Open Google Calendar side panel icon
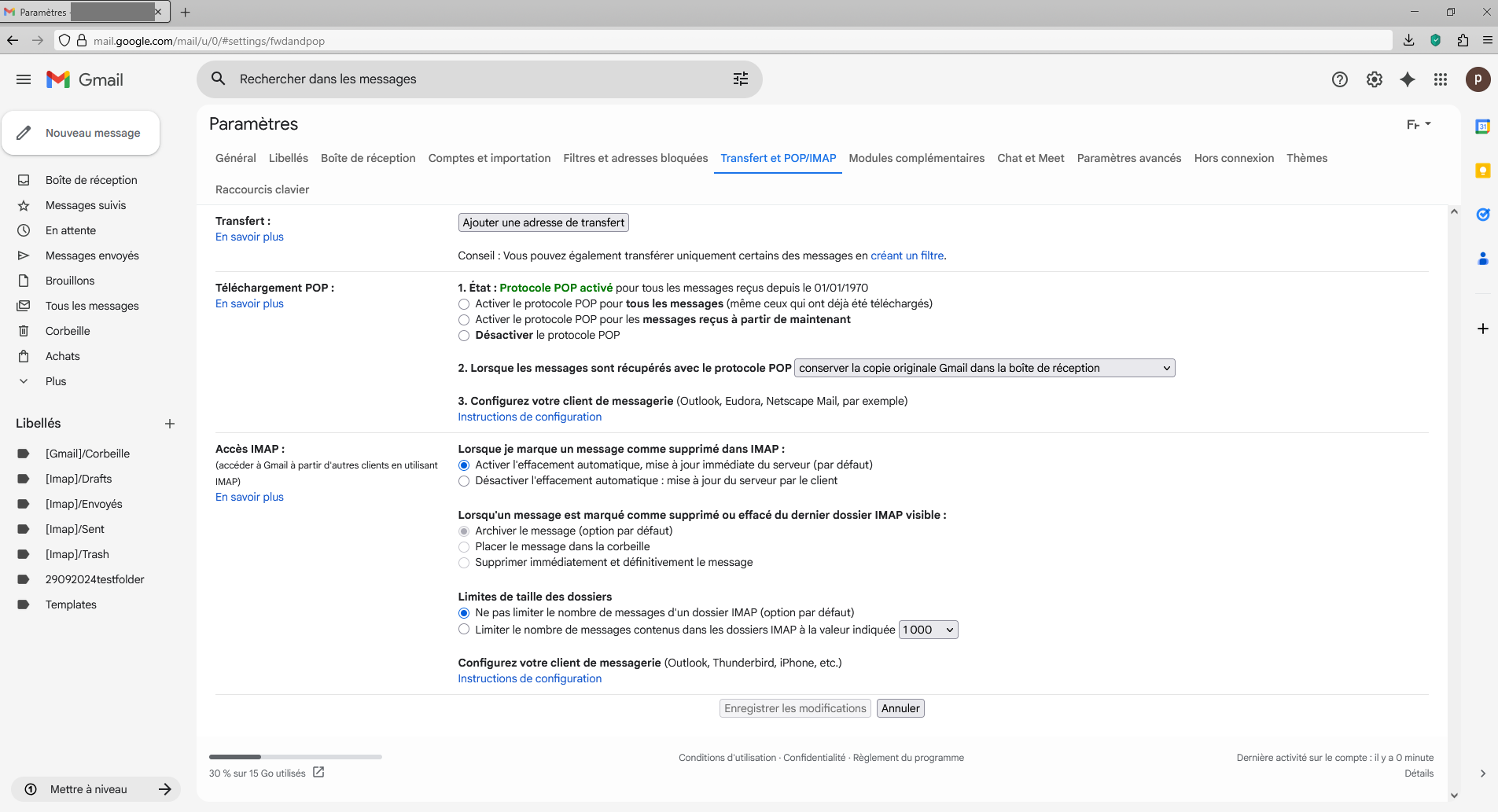The width and height of the screenshot is (1498, 812). click(x=1482, y=127)
